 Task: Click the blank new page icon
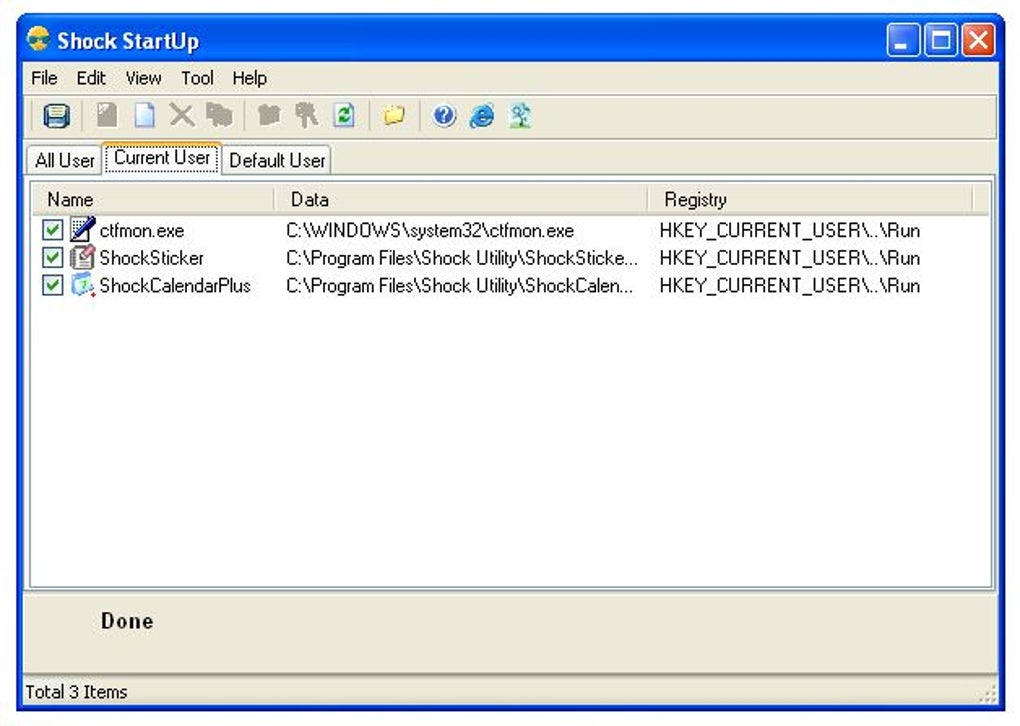pyautogui.click(x=144, y=116)
